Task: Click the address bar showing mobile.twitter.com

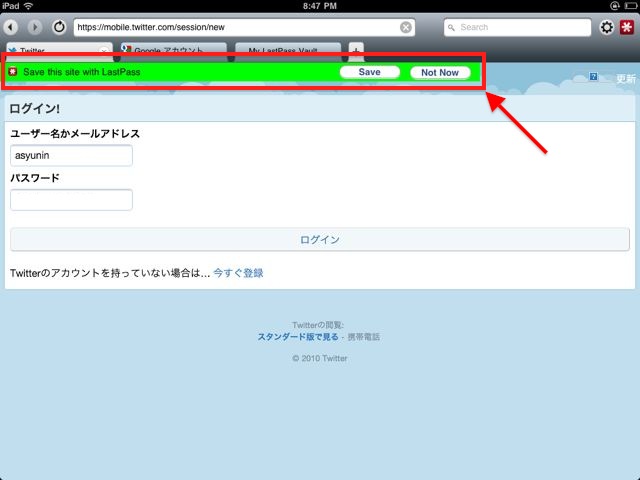Action: [x=244, y=27]
